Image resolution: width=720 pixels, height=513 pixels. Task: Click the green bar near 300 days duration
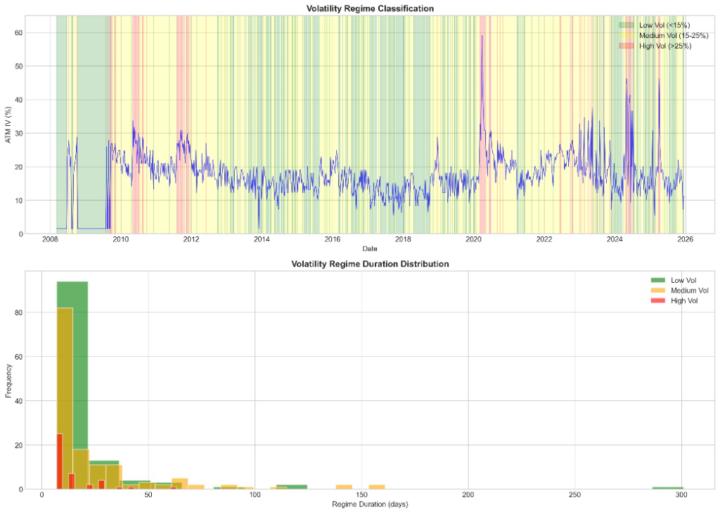click(x=668, y=488)
